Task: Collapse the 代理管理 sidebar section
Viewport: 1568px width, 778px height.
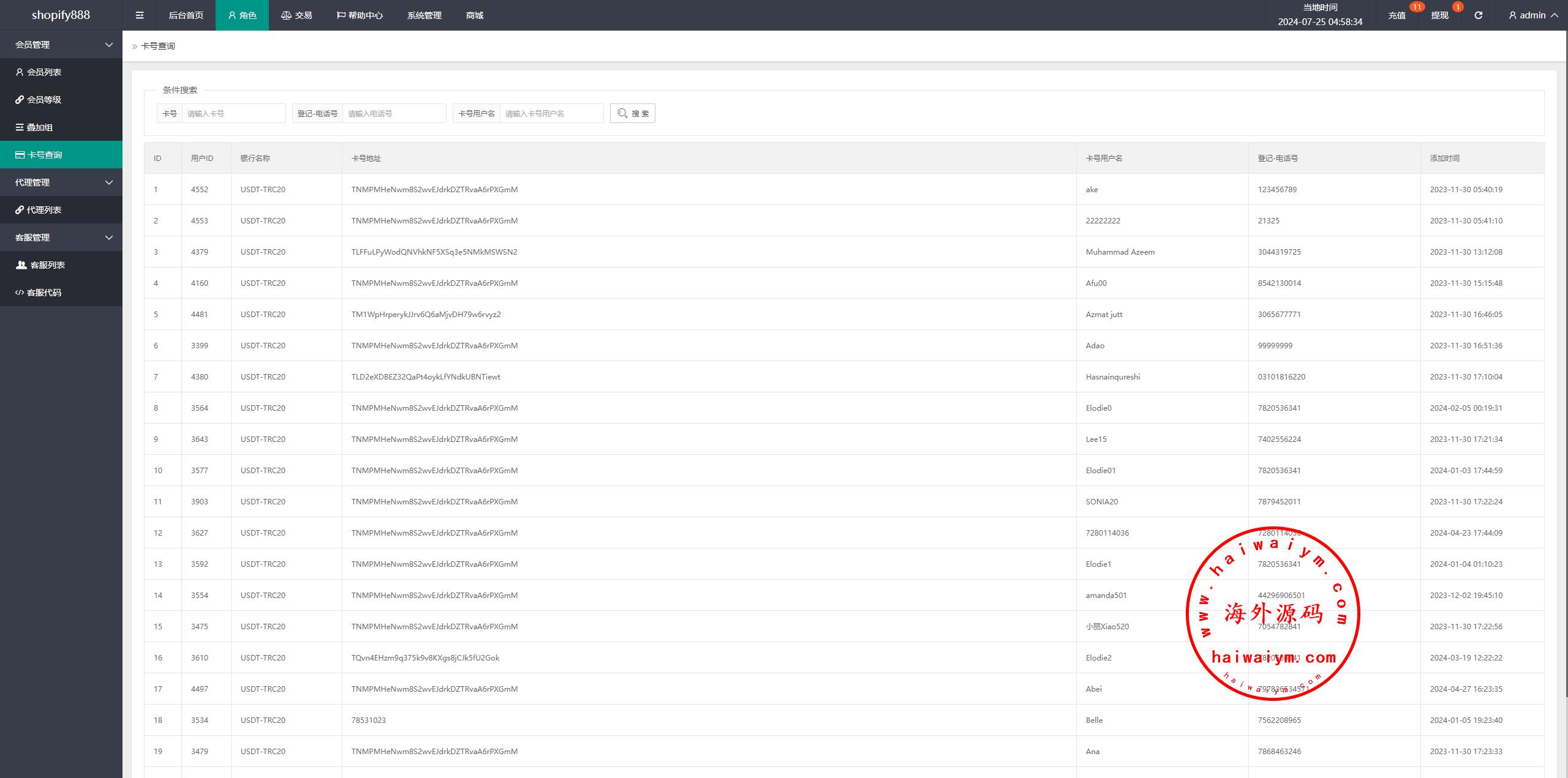Action: point(61,182)
